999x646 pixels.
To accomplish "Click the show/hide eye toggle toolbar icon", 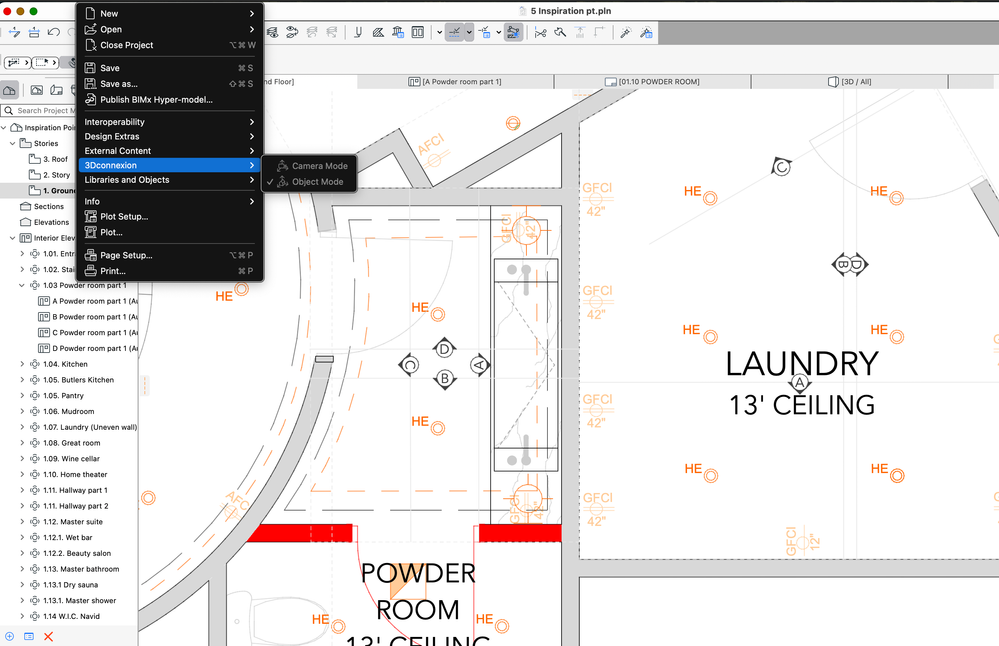I will [292, 32].
